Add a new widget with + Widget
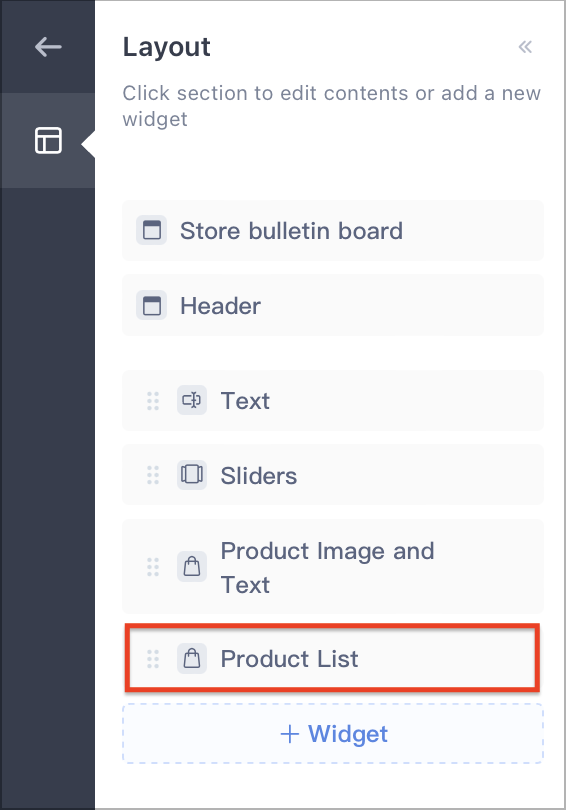 coord(333,734)
